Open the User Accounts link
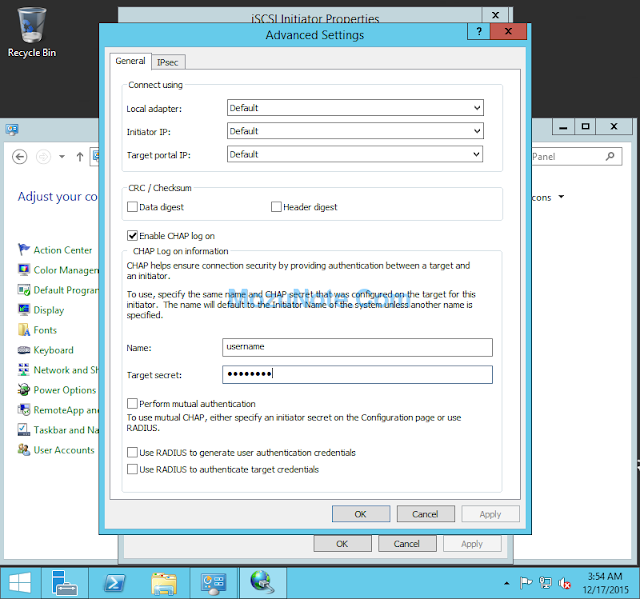This screenshot has height=599, width=640. click(x=64, y=450)
